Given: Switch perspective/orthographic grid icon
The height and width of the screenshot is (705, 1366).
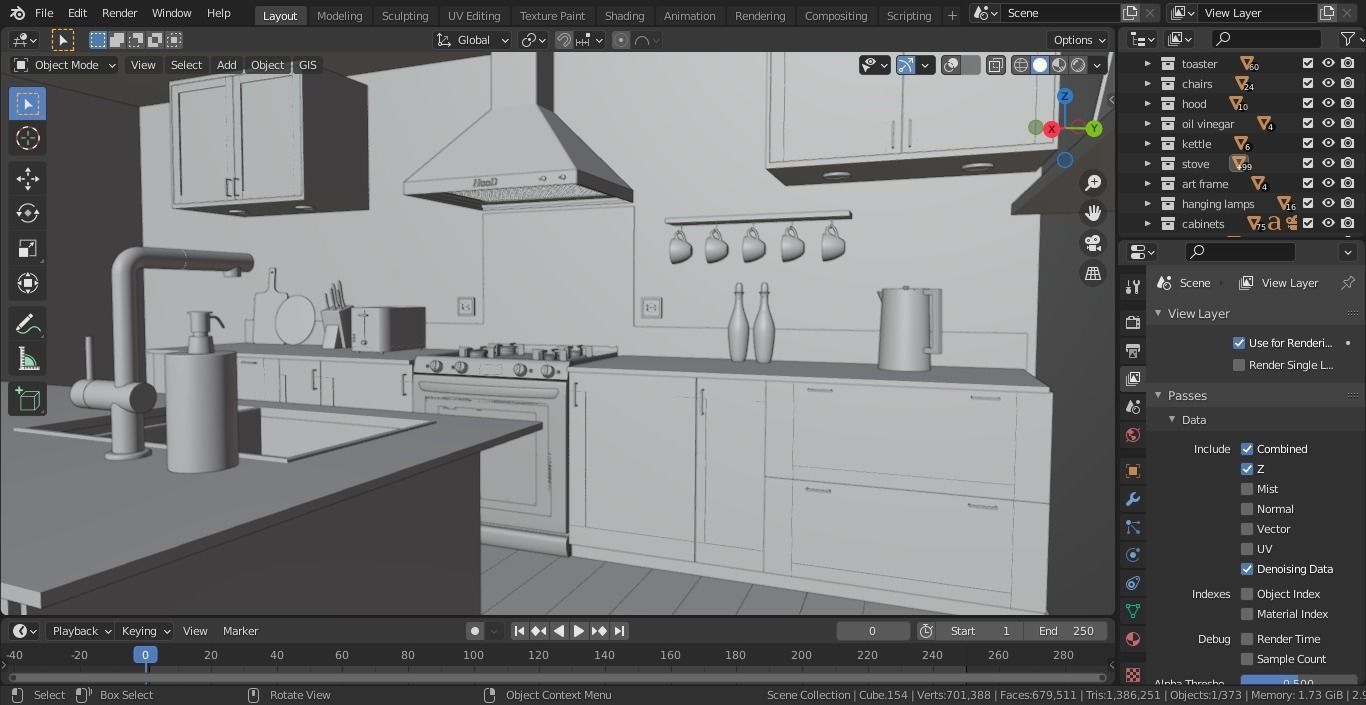Looking at the screenshot, I should point(1093,273).
